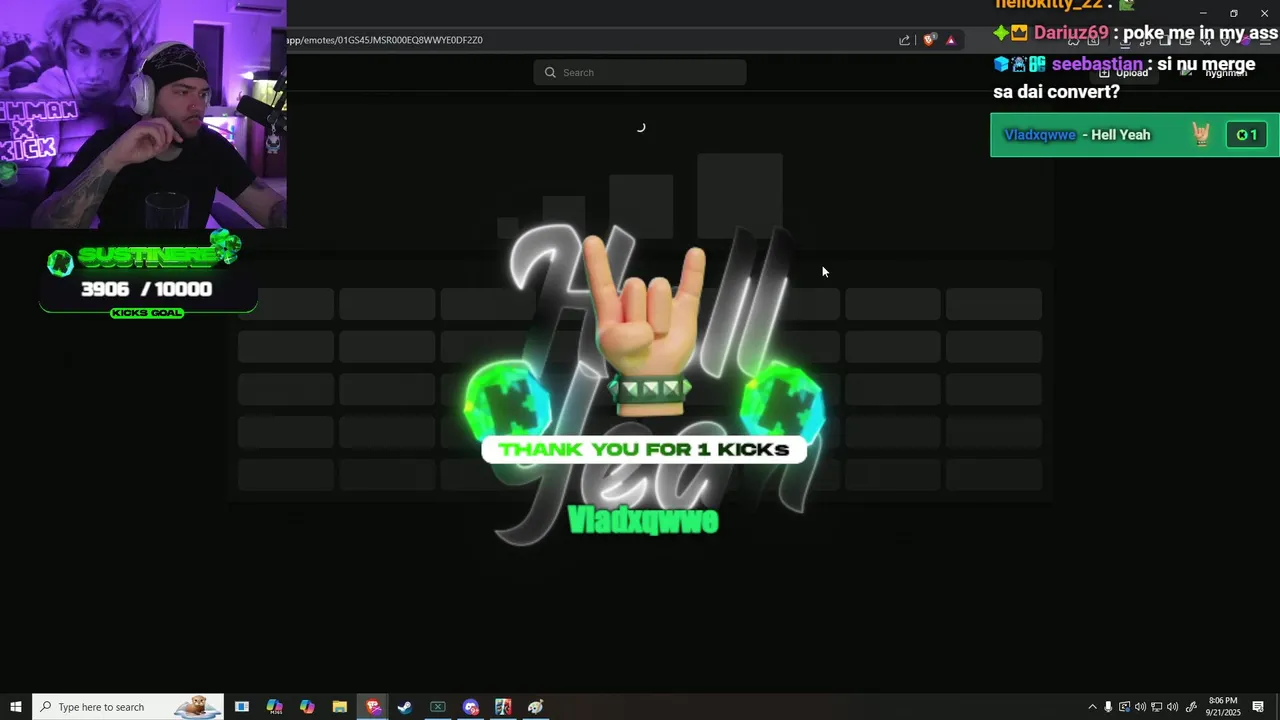Viewport: 1280px width, 720px height.
Task: Click the seebastian username in chat
Action: [1097, 64]
